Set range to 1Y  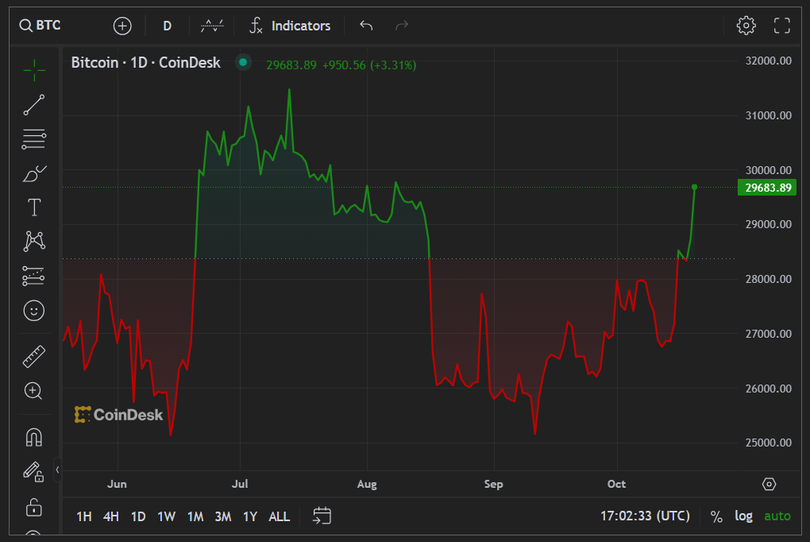(250, 517)
